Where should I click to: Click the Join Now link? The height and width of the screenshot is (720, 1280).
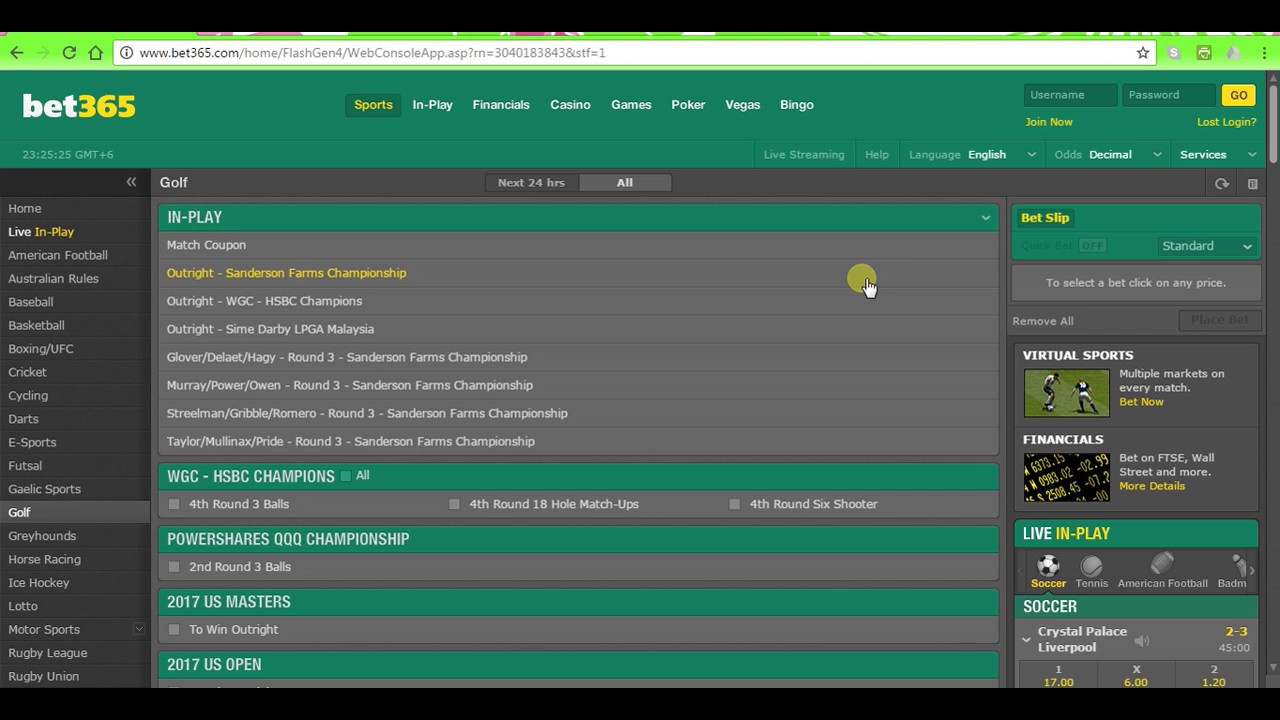click(1048, 122)
